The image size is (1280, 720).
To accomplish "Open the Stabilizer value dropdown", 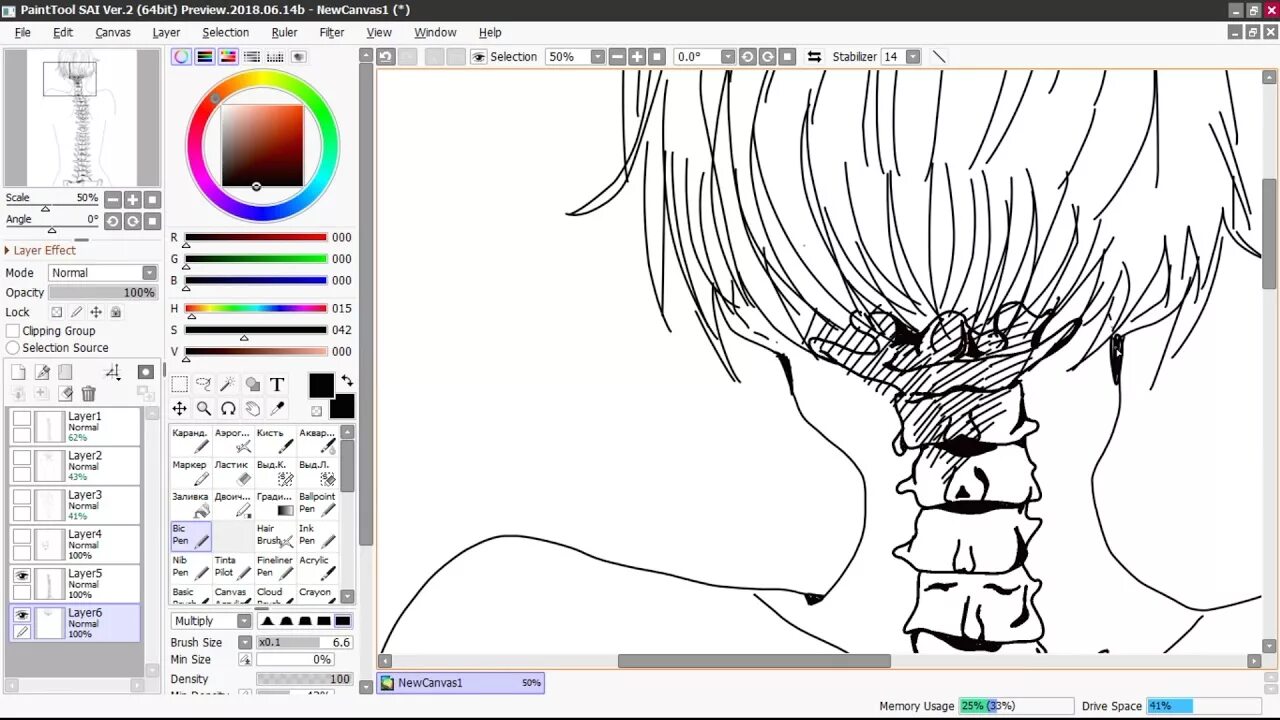I will click(913, 57).
